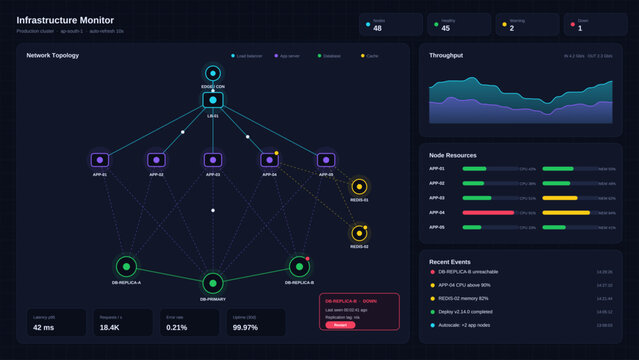This screenshot has height=360, width=639.
Task: Click the red Restart button in alert
Action: tap(340, 325)
